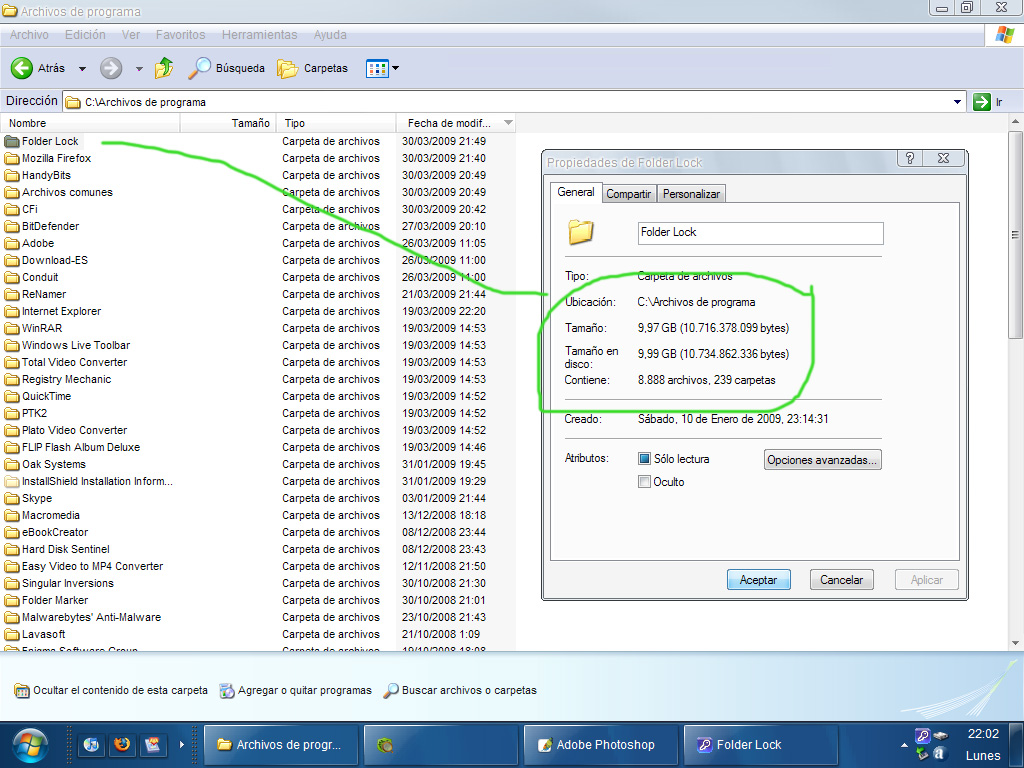Open the Herramientas menu
This screenshot has height=768, width=1024.
point(259,35)
